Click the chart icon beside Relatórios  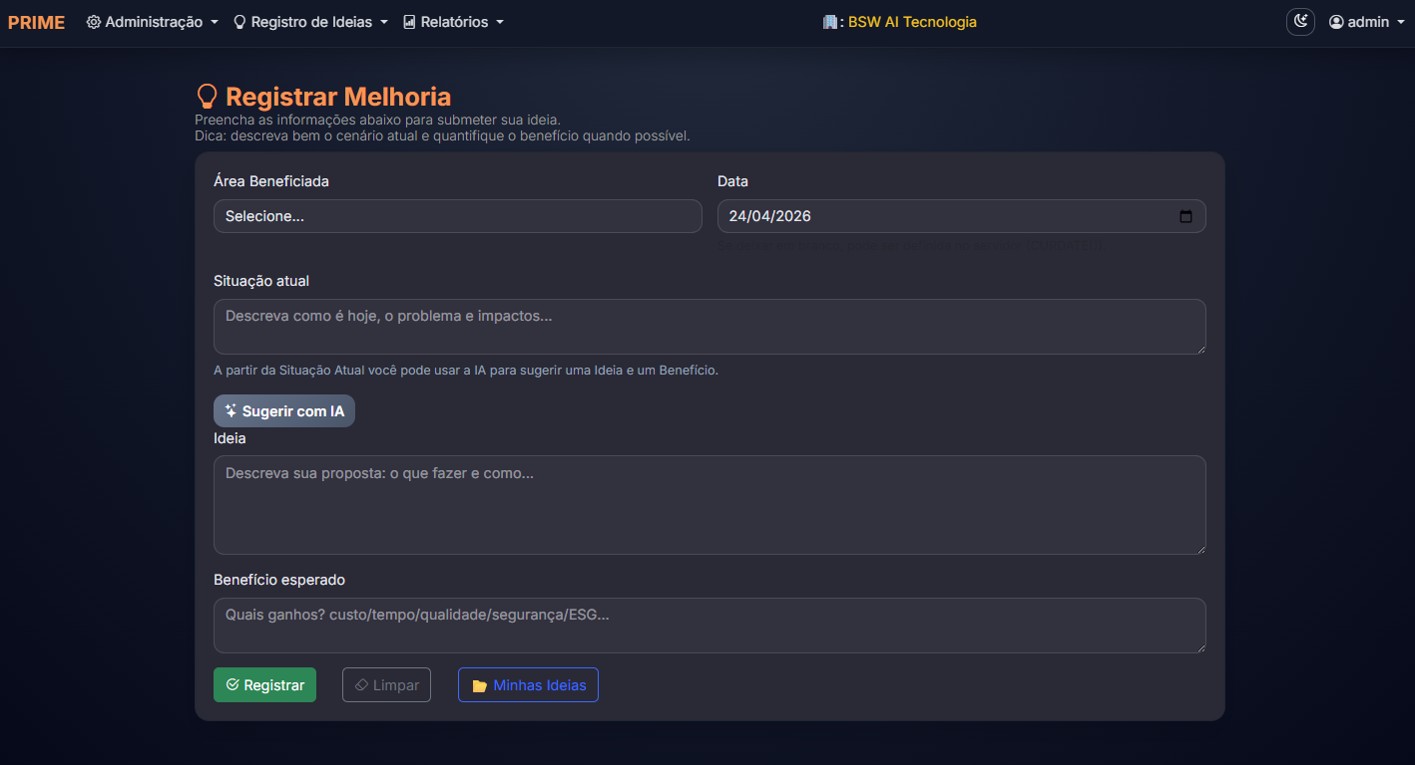tap(409, 22)
